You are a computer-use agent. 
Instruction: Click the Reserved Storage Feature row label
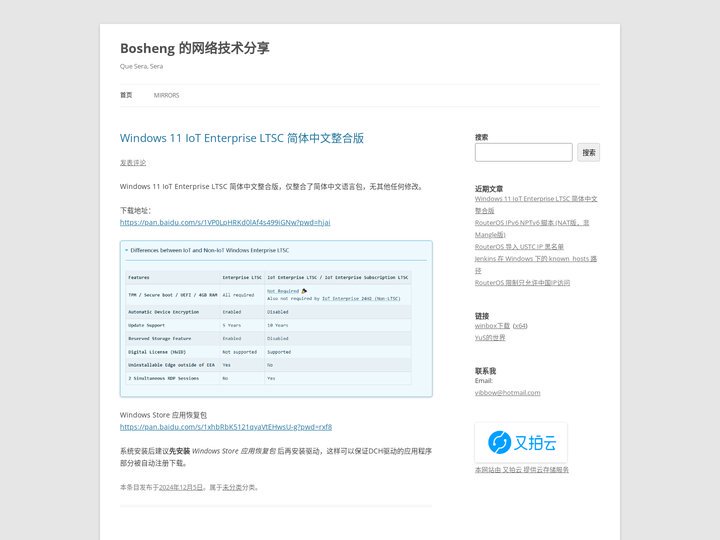click(159, 338)
